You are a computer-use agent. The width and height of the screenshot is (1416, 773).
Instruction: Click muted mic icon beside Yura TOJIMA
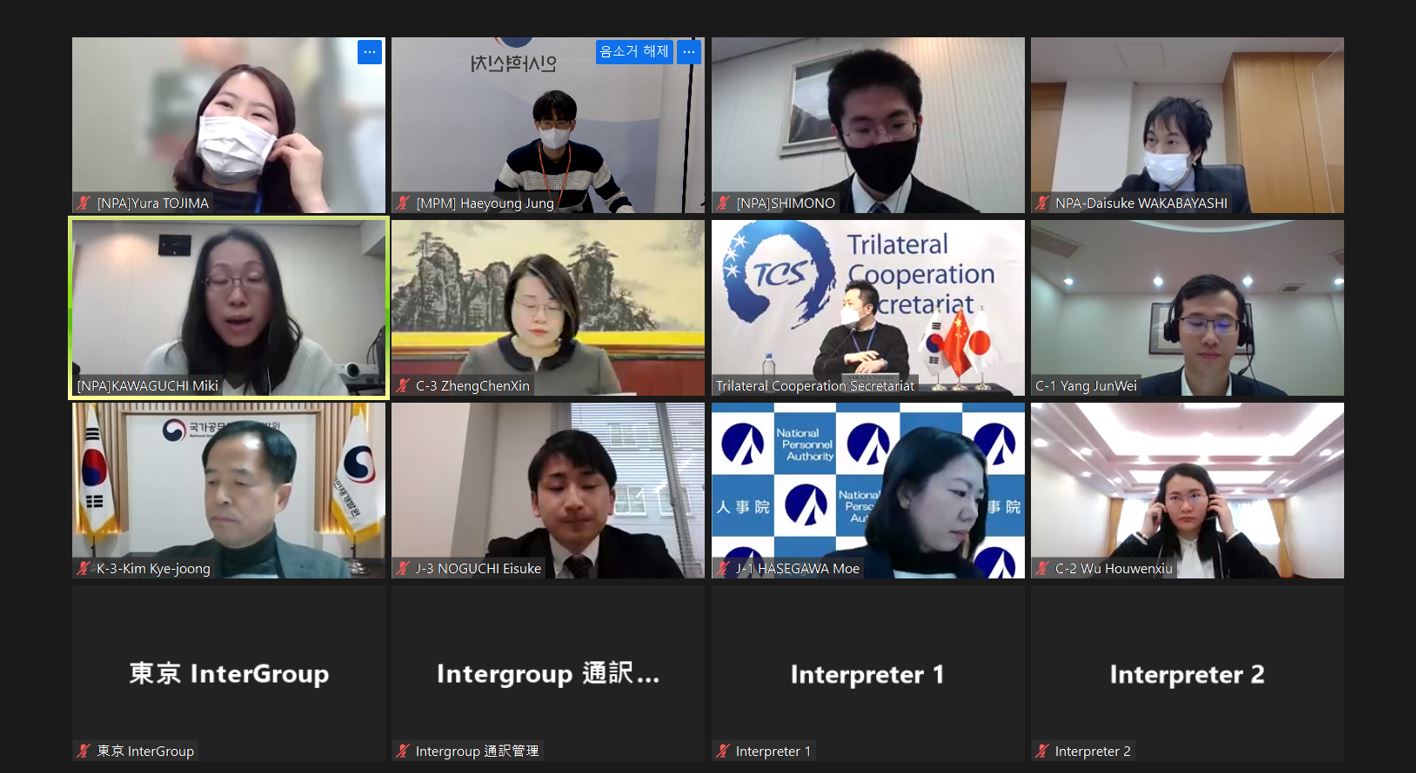point(84,203)
